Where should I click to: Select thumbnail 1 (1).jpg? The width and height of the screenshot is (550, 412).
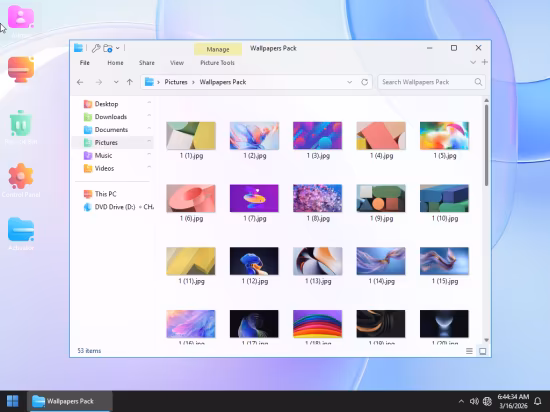(191, 136)
